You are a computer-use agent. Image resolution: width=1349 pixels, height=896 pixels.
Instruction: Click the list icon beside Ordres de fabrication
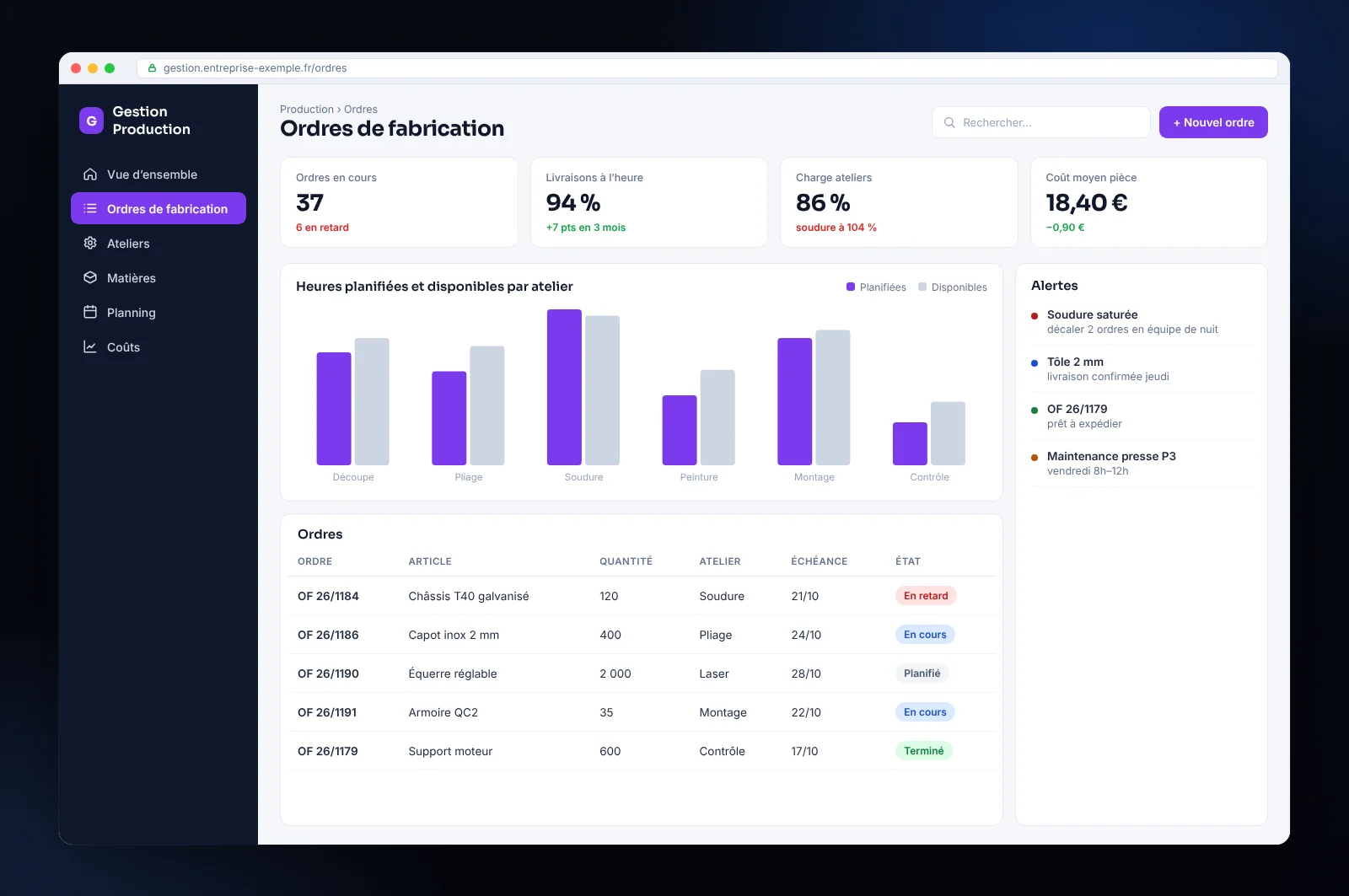click(x=90, y=209)
